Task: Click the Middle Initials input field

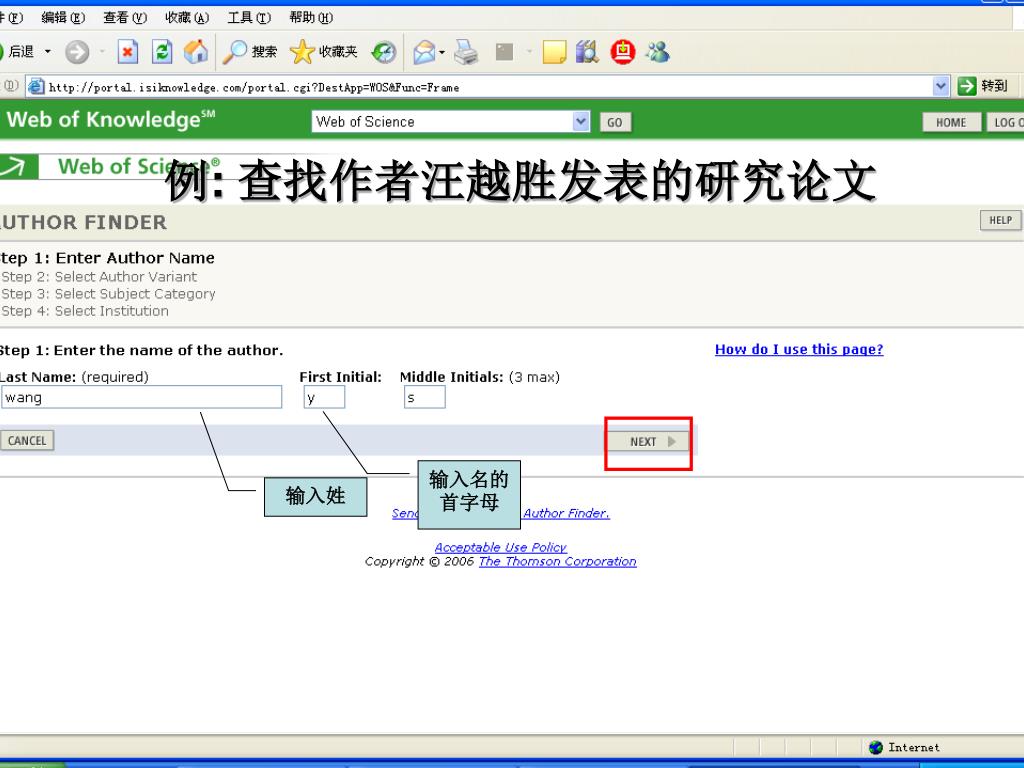Action: tap(424, 397)
